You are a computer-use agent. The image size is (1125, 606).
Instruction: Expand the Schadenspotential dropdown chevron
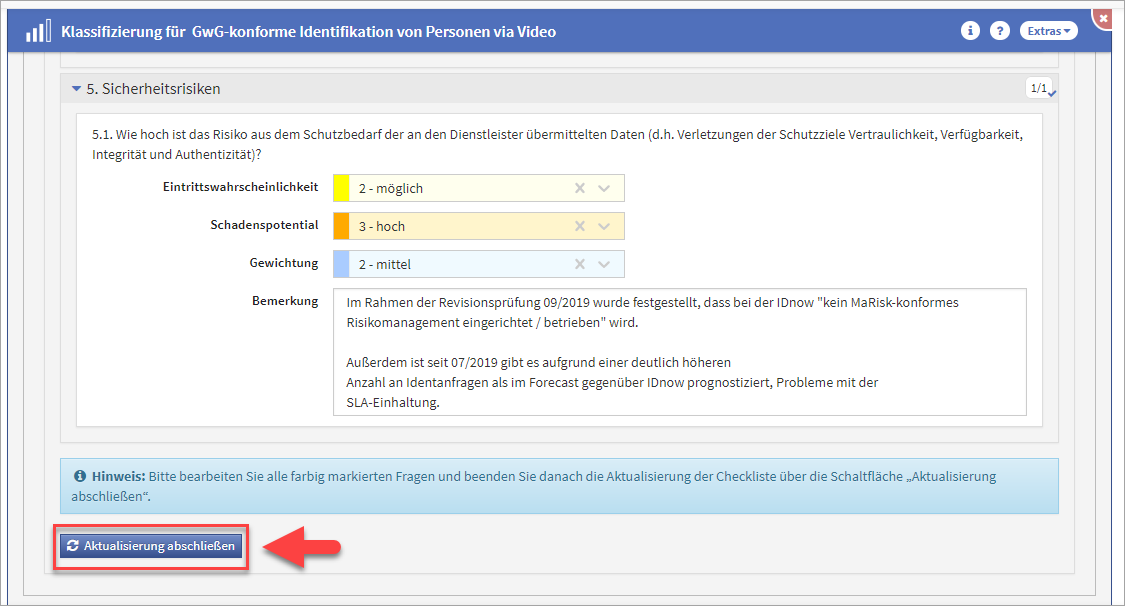[x=604, y=226]
